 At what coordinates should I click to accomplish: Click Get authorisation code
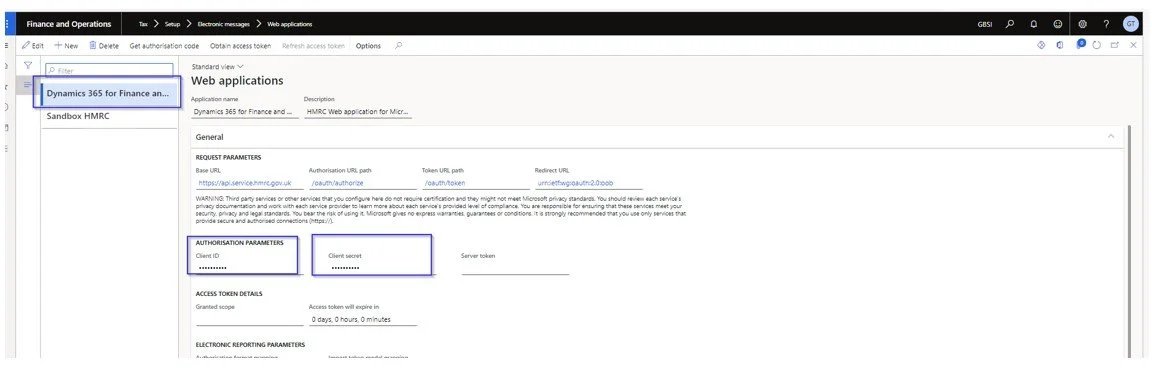tap(164, 46)
